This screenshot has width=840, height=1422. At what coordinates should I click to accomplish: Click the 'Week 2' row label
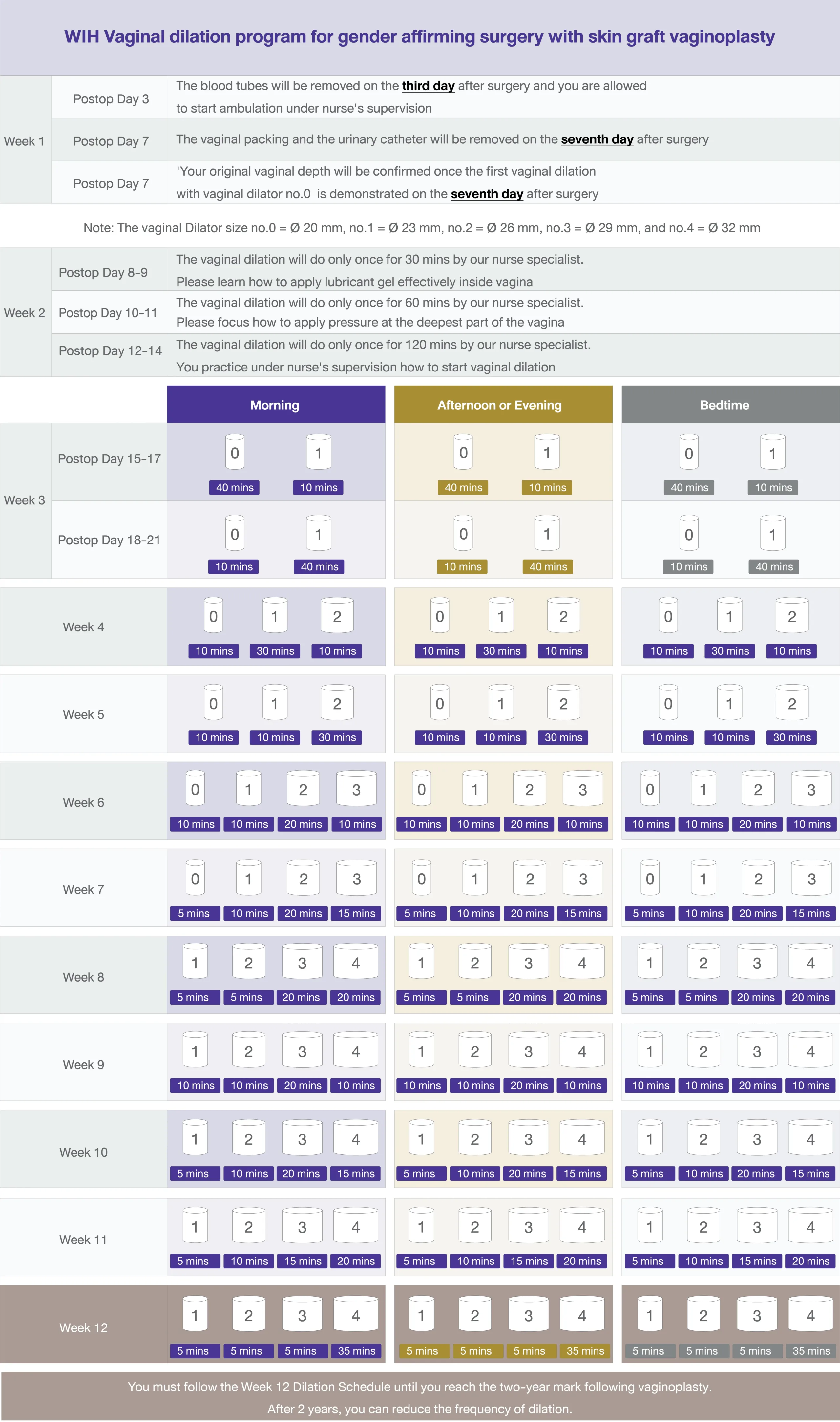coord(26,312)
